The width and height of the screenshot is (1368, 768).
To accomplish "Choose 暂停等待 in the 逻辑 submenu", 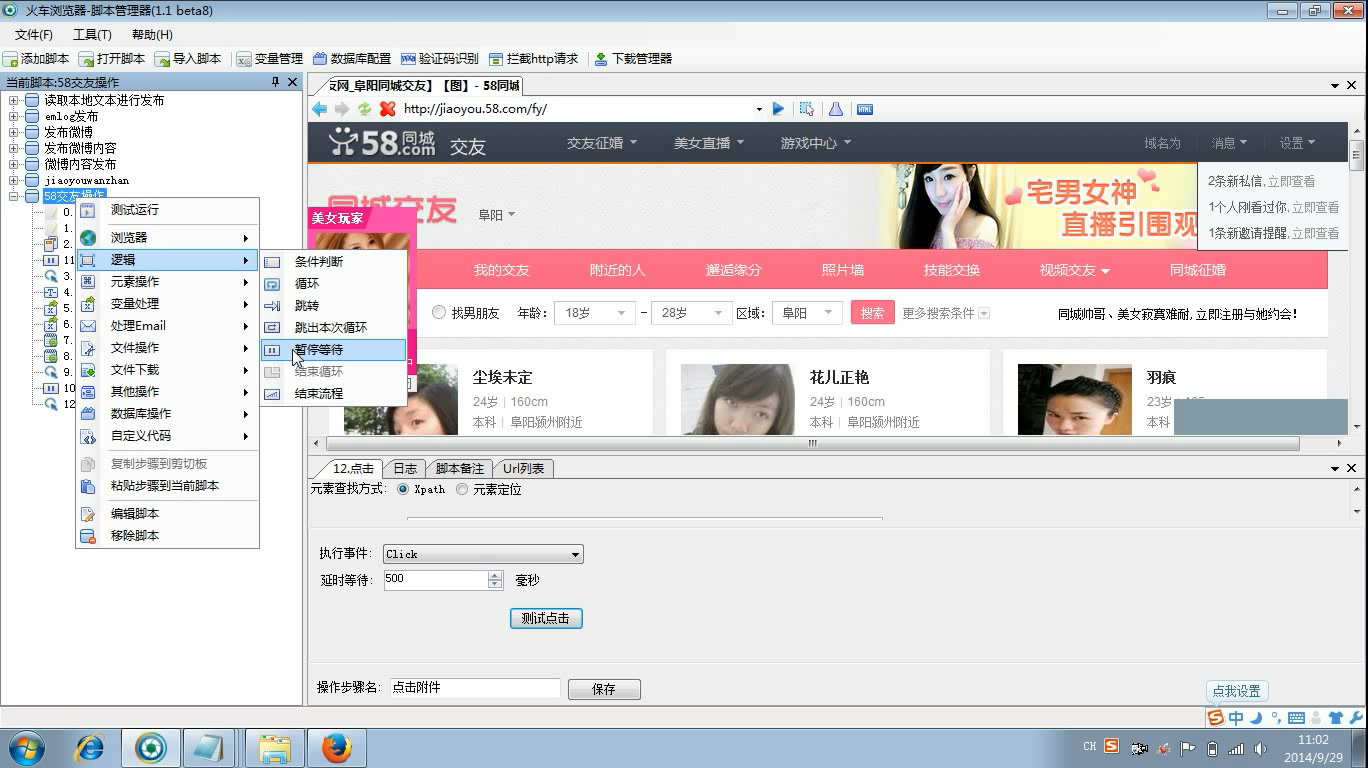I will click(x=334, y=350).
